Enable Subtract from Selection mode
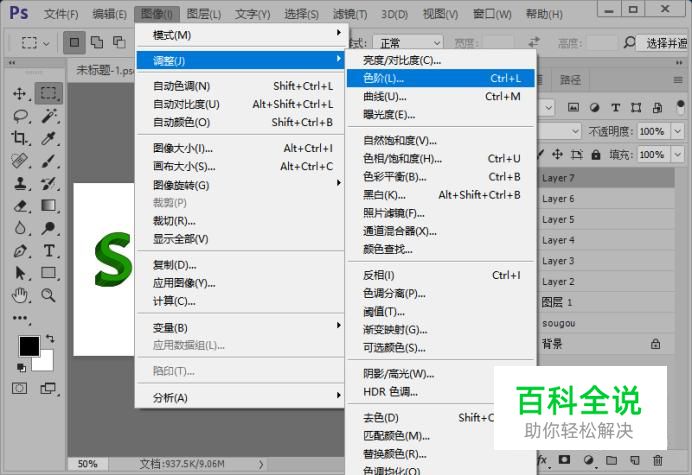 pos(119,42)
